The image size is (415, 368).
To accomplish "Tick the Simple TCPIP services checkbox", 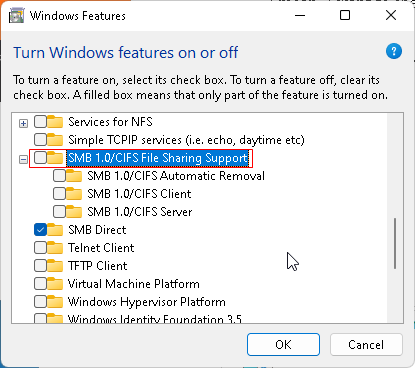I will (x=40, y=140).
